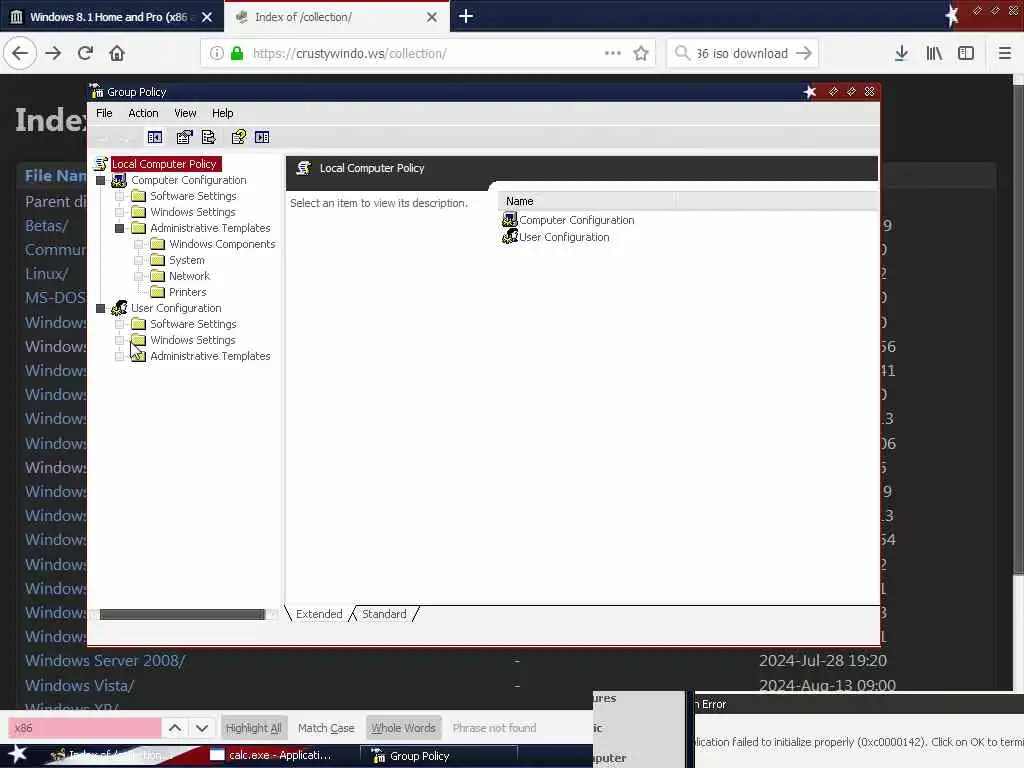Click Firefox forward arrow button
Viewport: 1024px width, 768px height.
53,53
